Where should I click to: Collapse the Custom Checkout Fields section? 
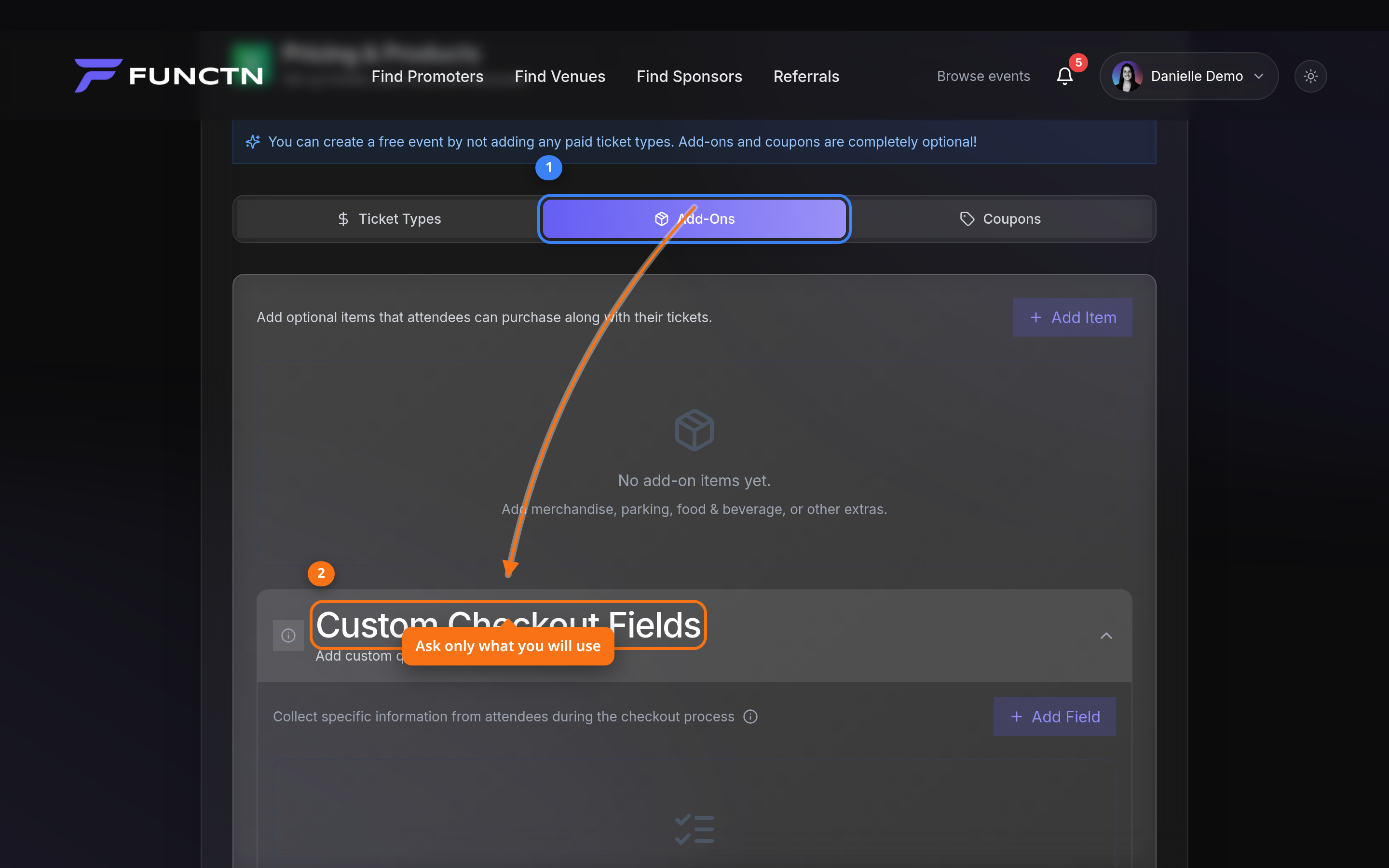(x=1106, y=636)
